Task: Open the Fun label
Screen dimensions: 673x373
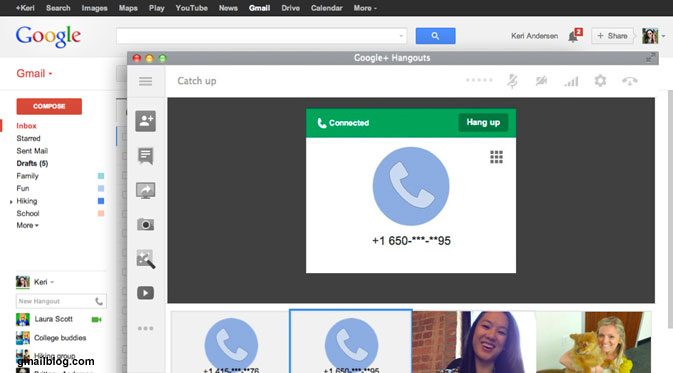Action: tap(23, 188)
